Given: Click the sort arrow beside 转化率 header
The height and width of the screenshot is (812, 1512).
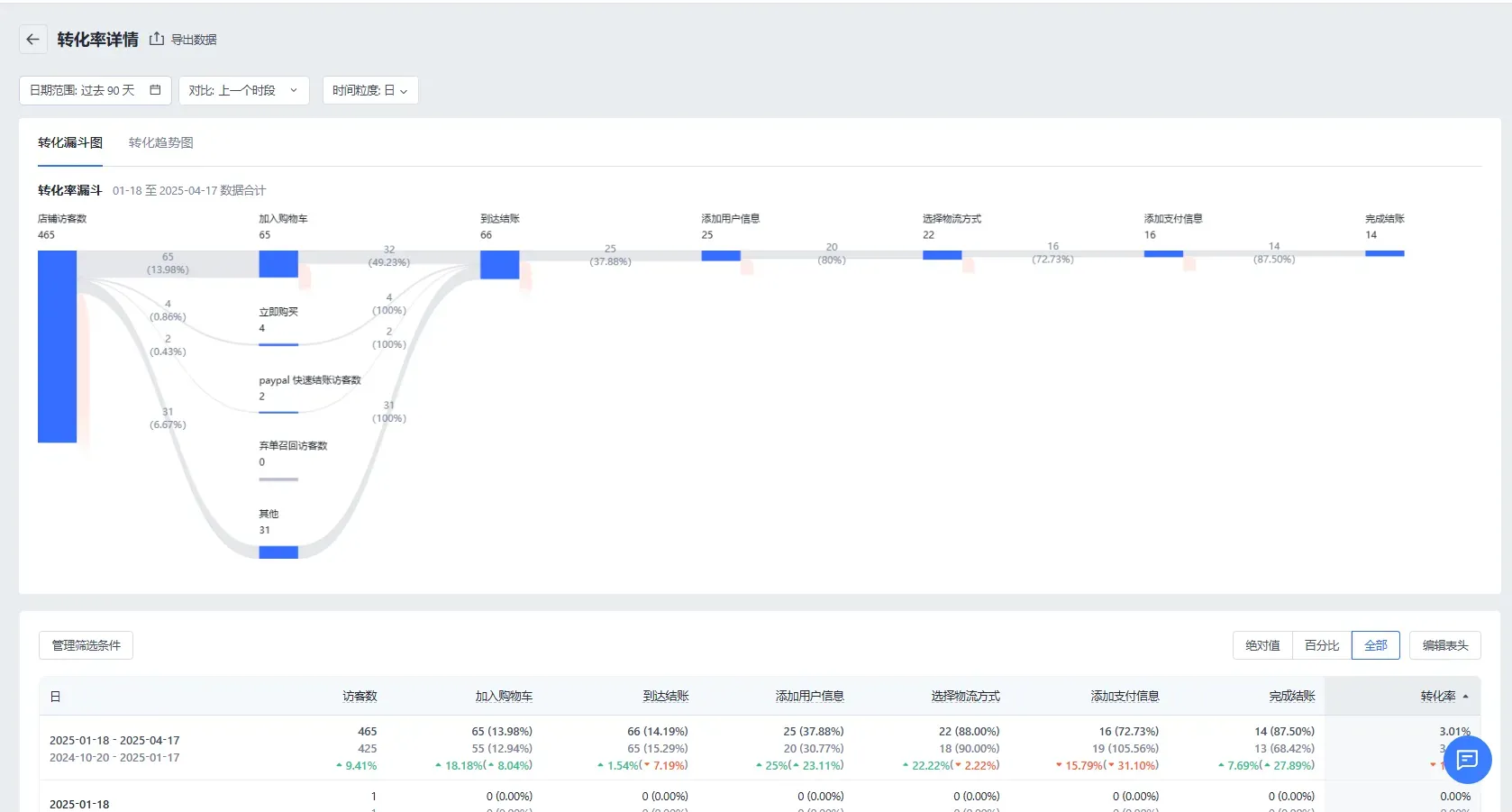Looking at the screenshot, I should [x=1465, y=697].
